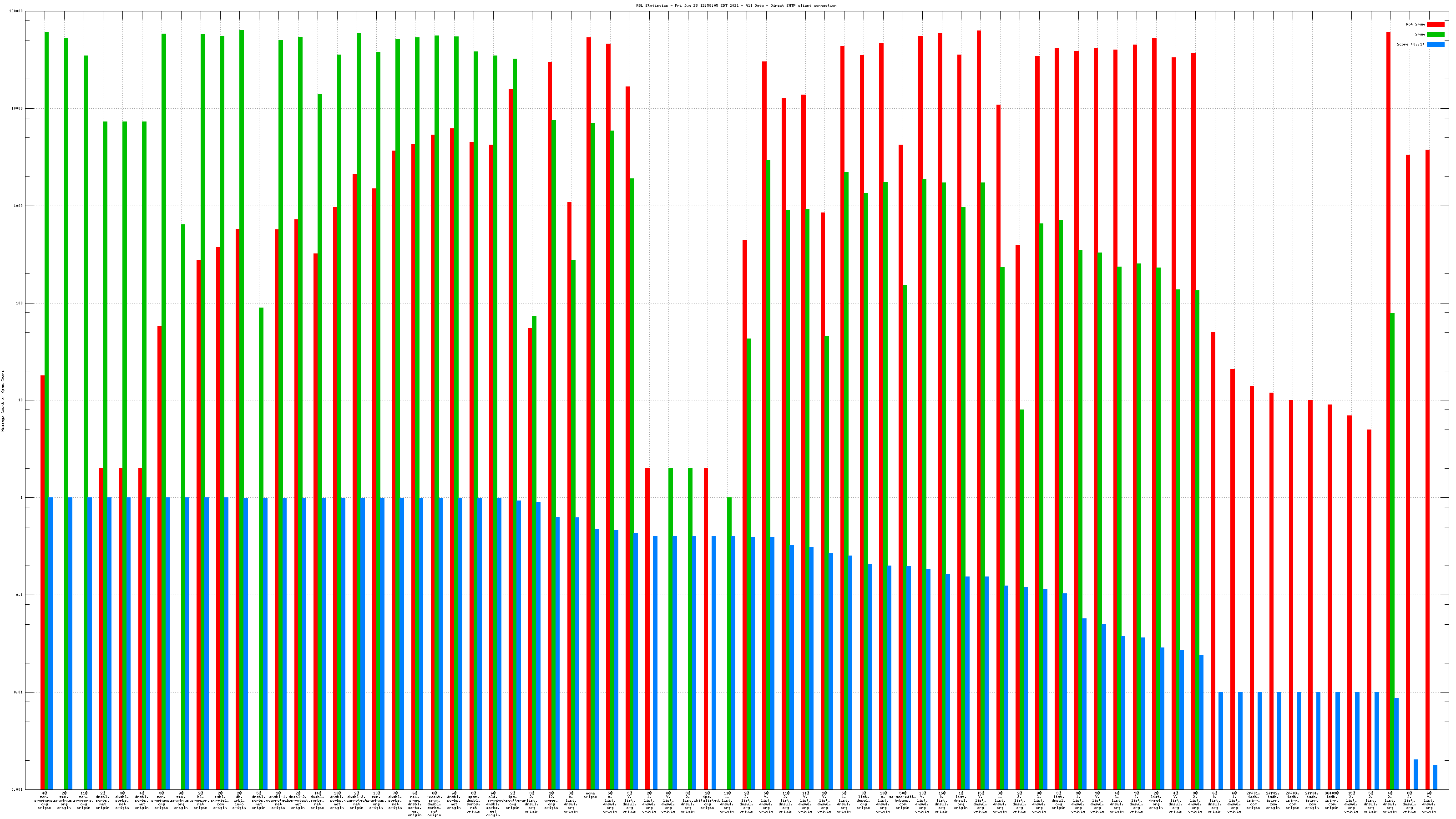Click the RBL Statistics chart title
This screenshot has height=819, width=1456.
(736, 5)
